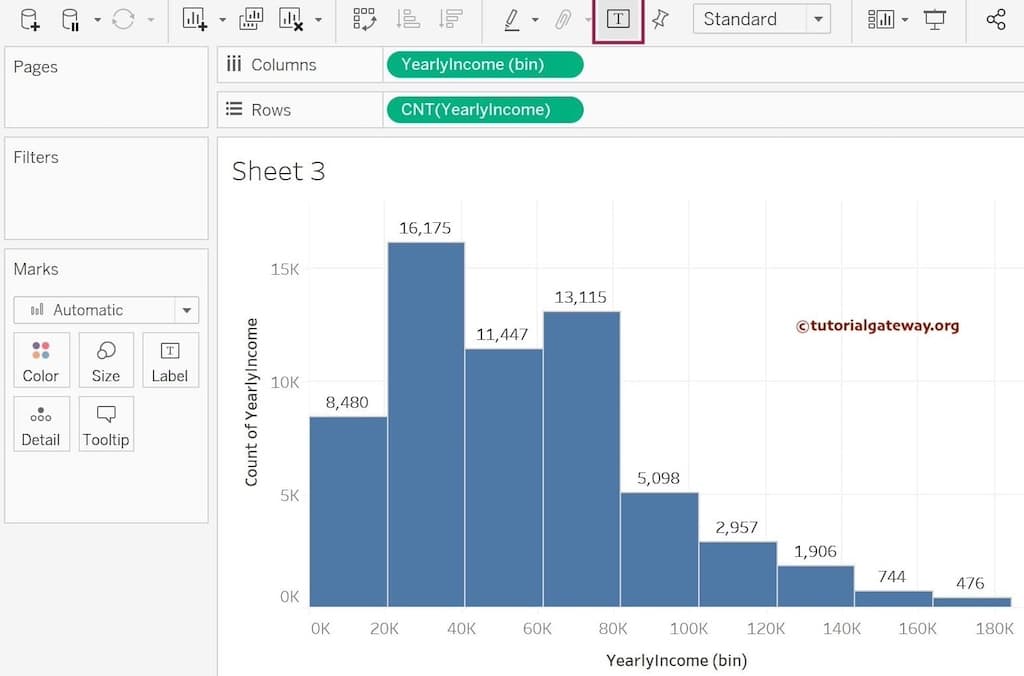1024x676 pixels.
Task: Sort descending using the toolbar icon
Action: 451,19
